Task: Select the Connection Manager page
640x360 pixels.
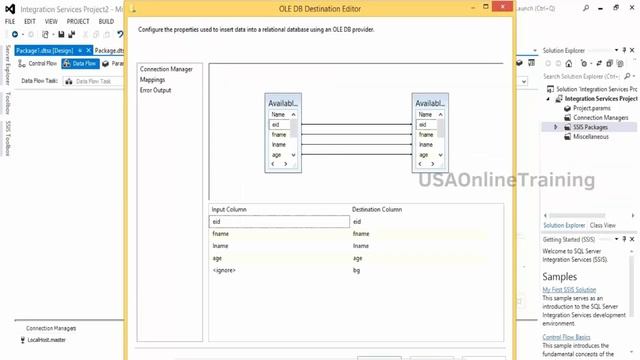Action: (x=166, y=69)
